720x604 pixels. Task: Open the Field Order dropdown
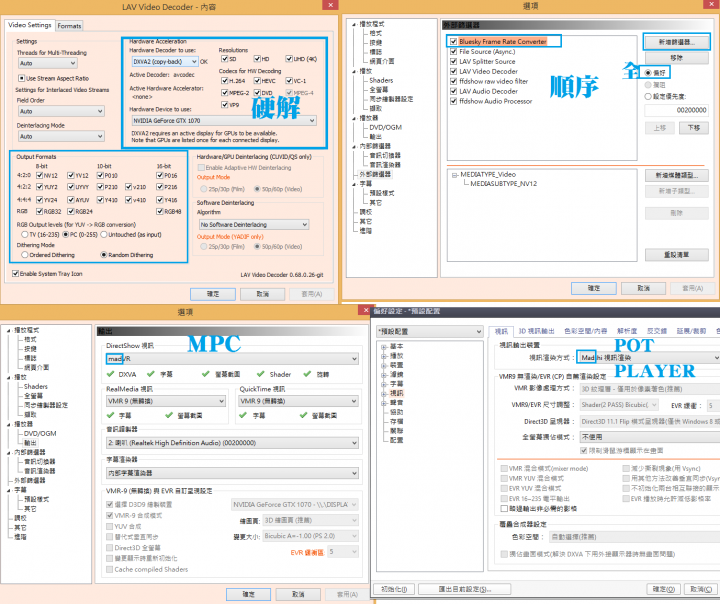[61, 111]
